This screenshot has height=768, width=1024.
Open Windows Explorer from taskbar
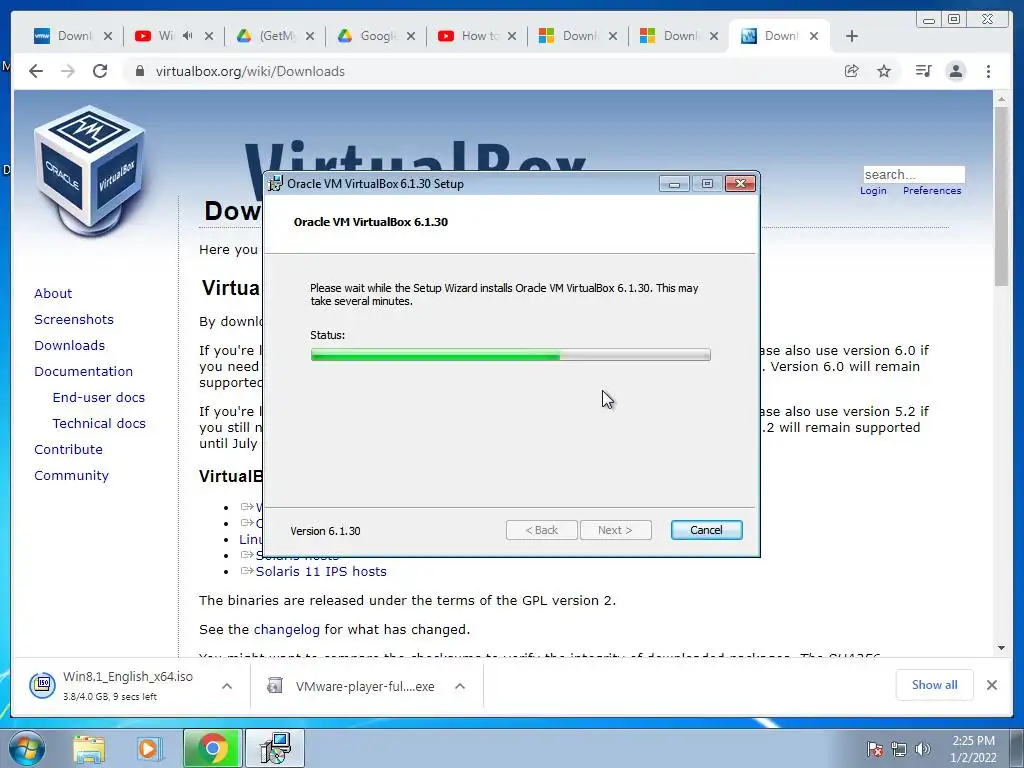pos(89,749)
